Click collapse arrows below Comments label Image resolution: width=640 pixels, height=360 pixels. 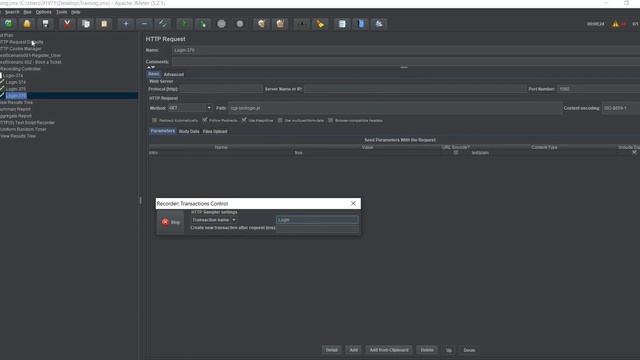point(151,67)
